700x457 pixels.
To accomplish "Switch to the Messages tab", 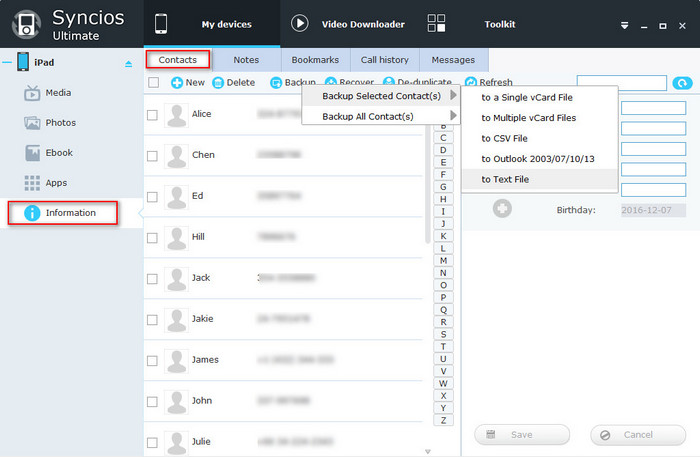I will [x=453, y=60].
